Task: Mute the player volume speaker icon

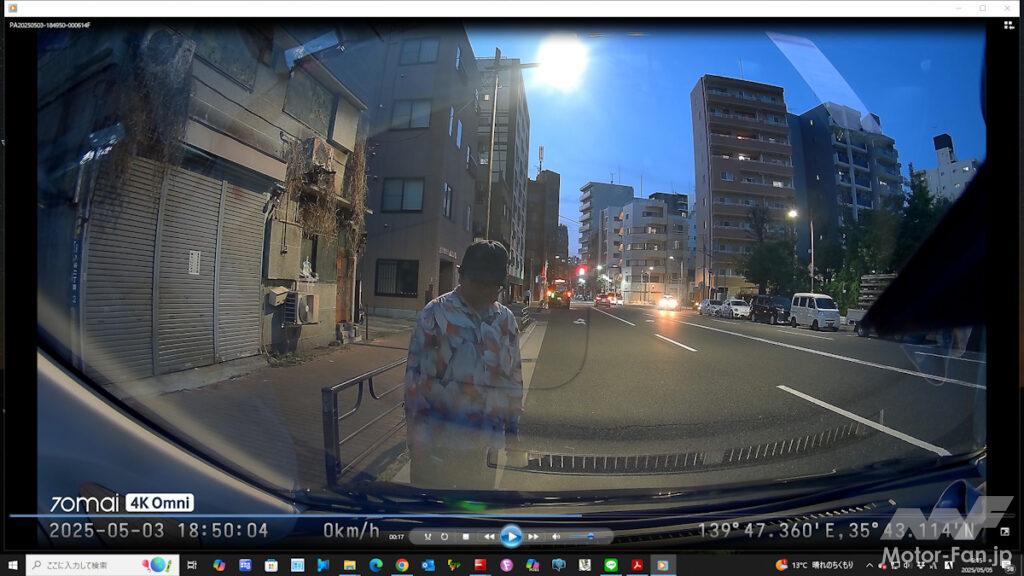Action: [555, 537]
